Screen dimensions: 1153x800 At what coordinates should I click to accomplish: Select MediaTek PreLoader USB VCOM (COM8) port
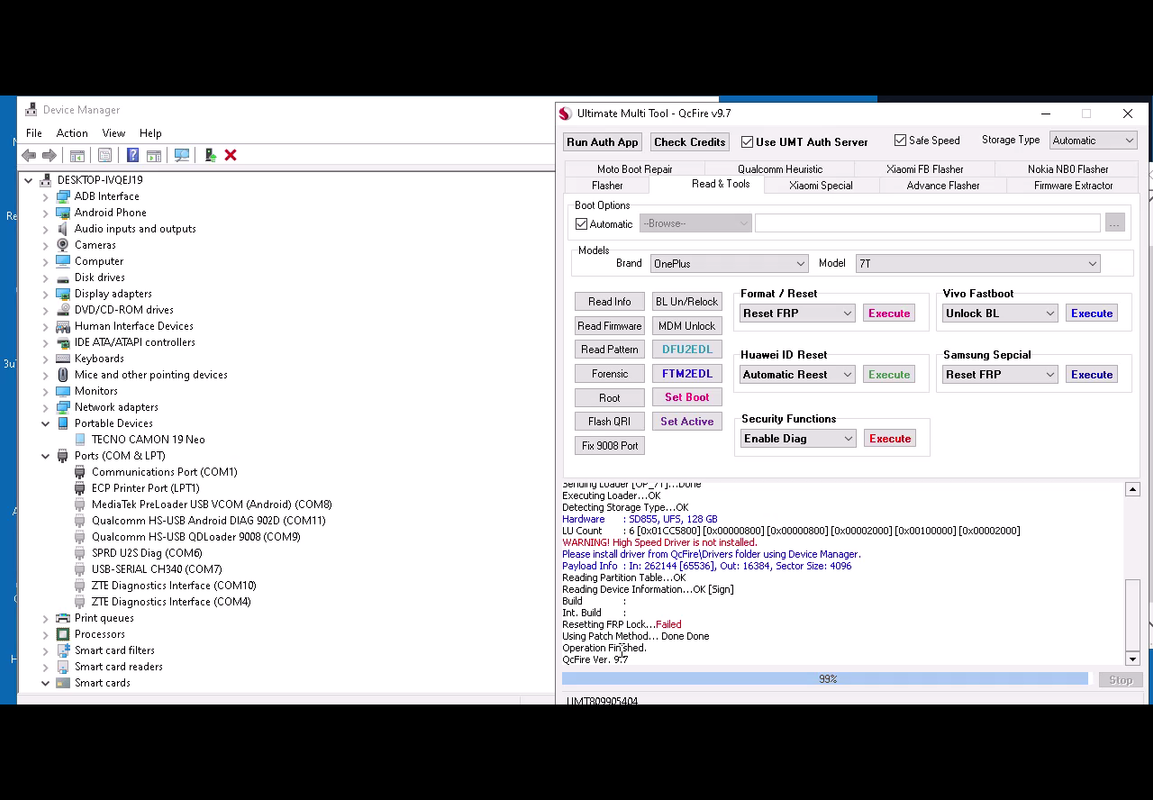point(212,504)
